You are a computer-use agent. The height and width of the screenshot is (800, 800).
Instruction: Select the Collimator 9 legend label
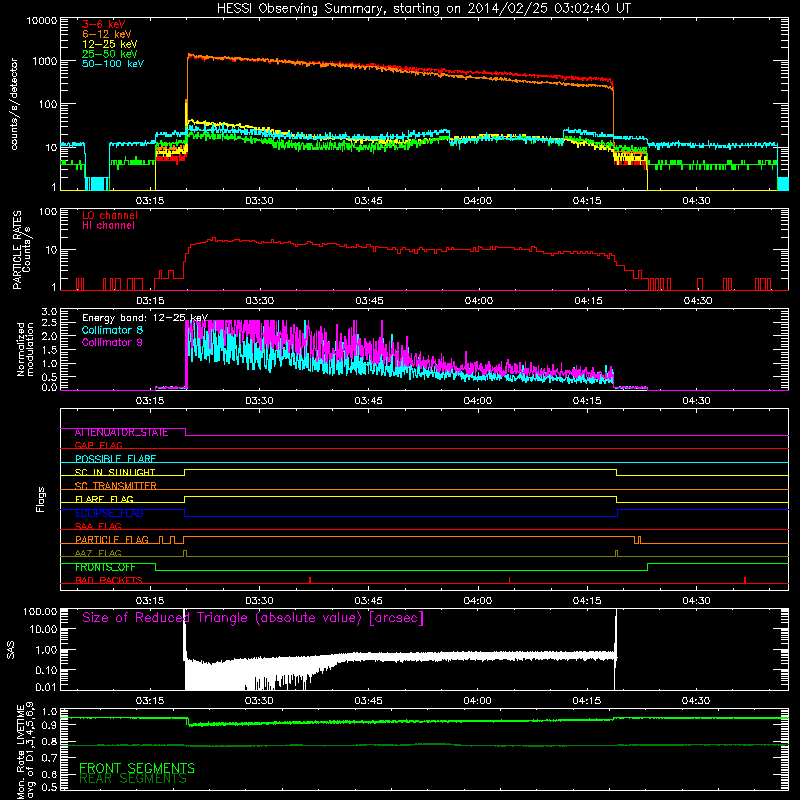click(112, 342)
